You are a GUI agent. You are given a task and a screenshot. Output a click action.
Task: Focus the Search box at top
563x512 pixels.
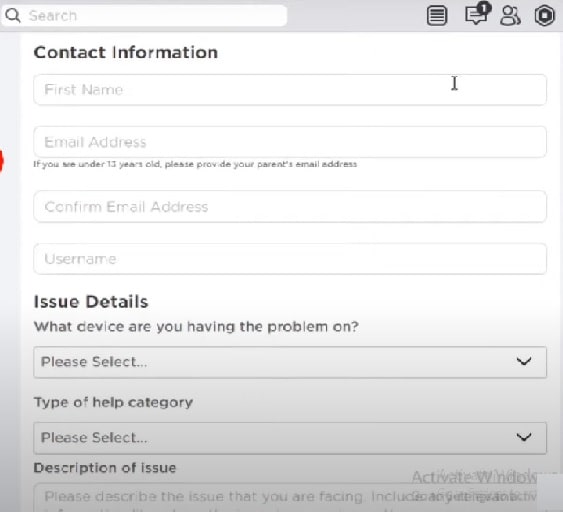(x=144, y=15)
